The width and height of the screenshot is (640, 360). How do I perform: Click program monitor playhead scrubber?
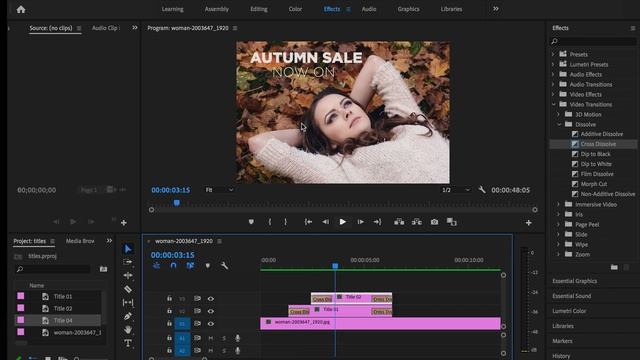(177, 203)
